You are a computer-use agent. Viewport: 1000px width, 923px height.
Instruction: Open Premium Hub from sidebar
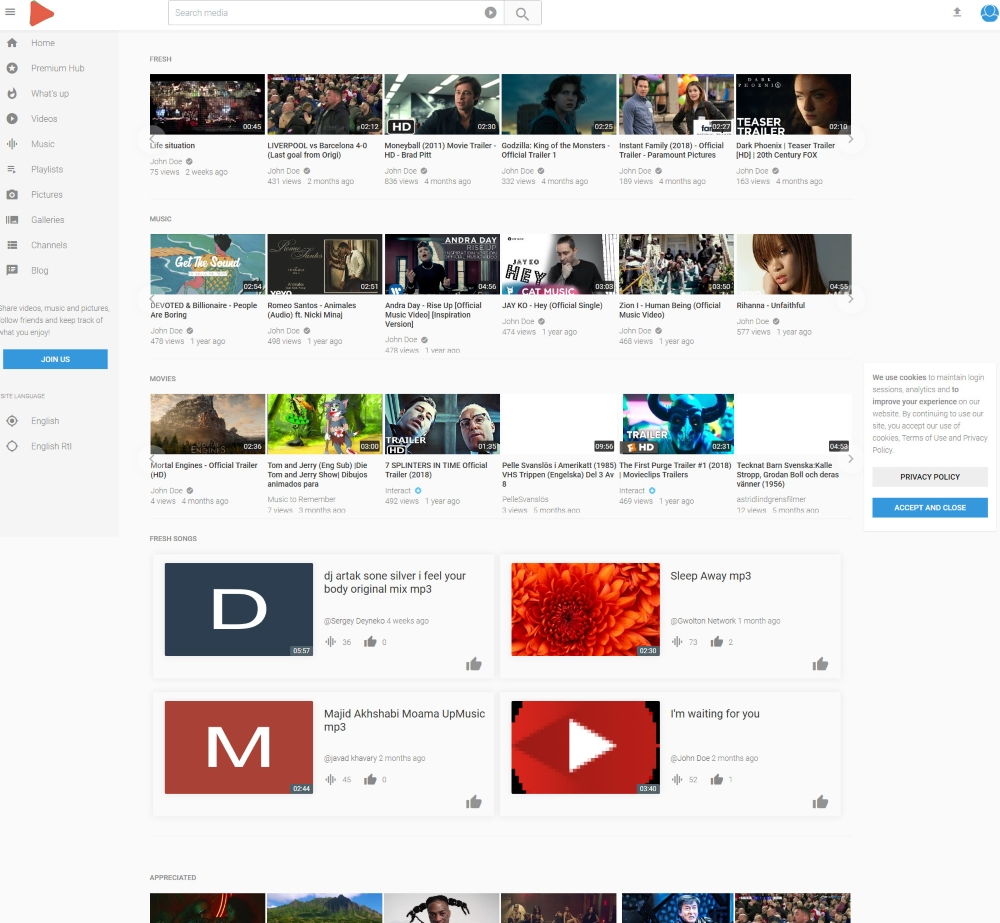coord(57,68)
